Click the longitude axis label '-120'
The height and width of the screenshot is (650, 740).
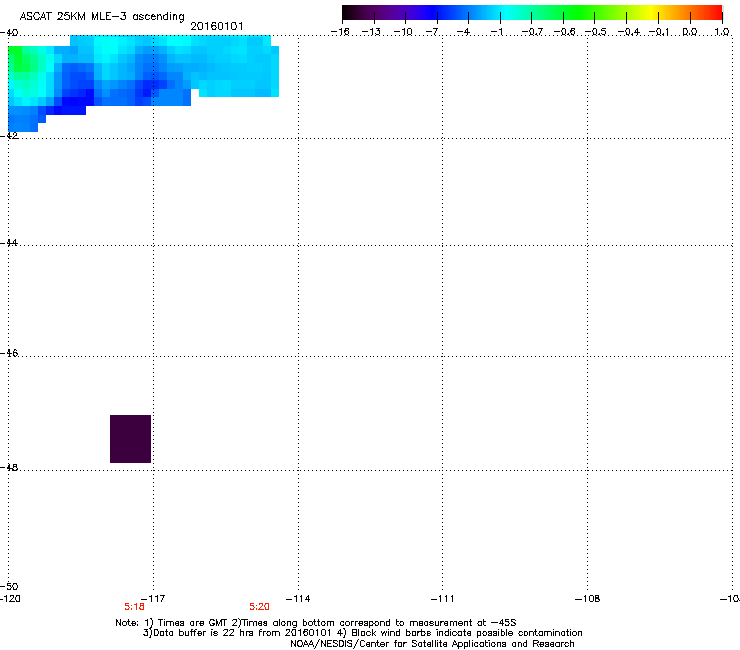[x=10, y=599]
